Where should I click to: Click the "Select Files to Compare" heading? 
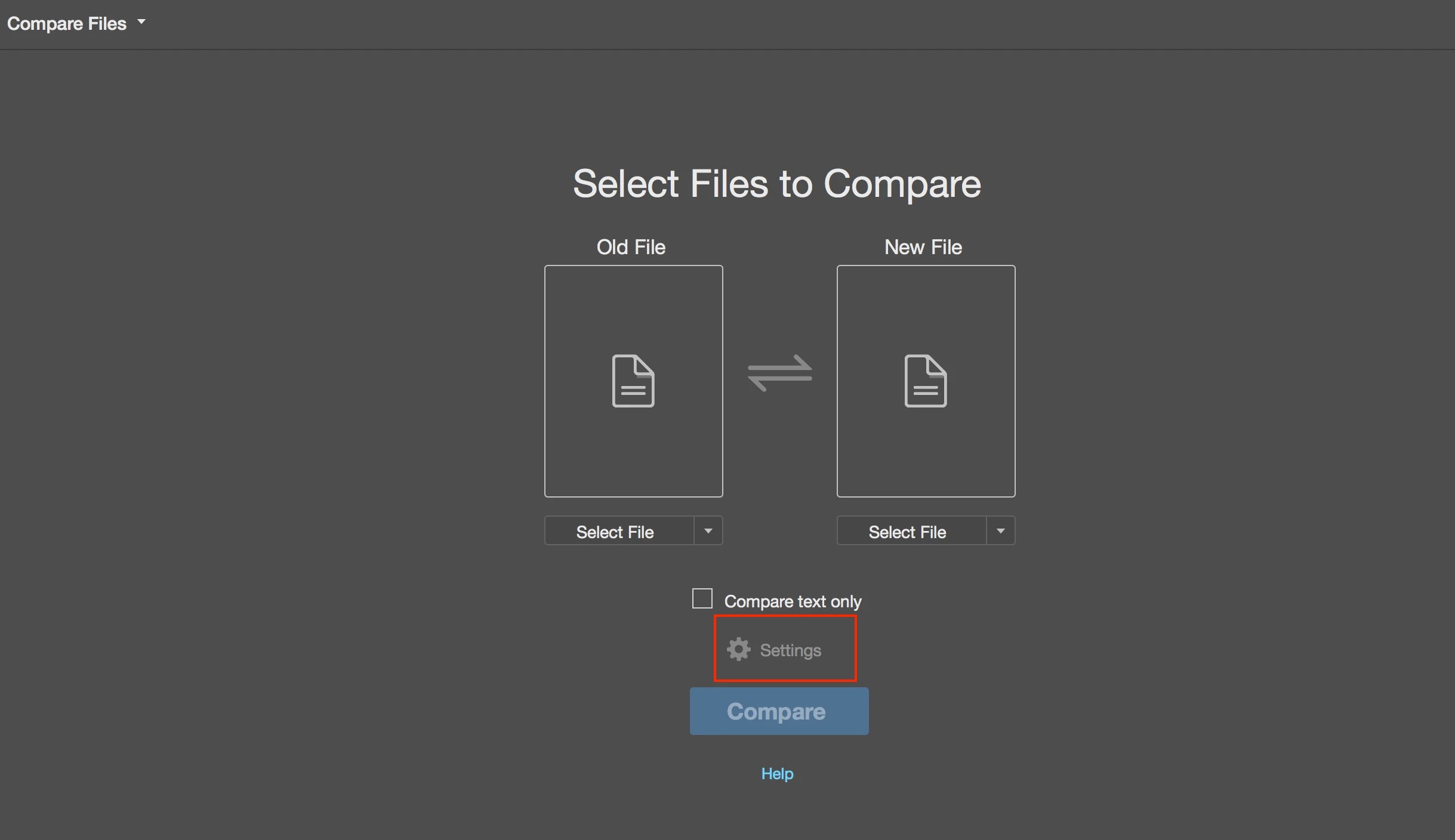coord(777,184)
